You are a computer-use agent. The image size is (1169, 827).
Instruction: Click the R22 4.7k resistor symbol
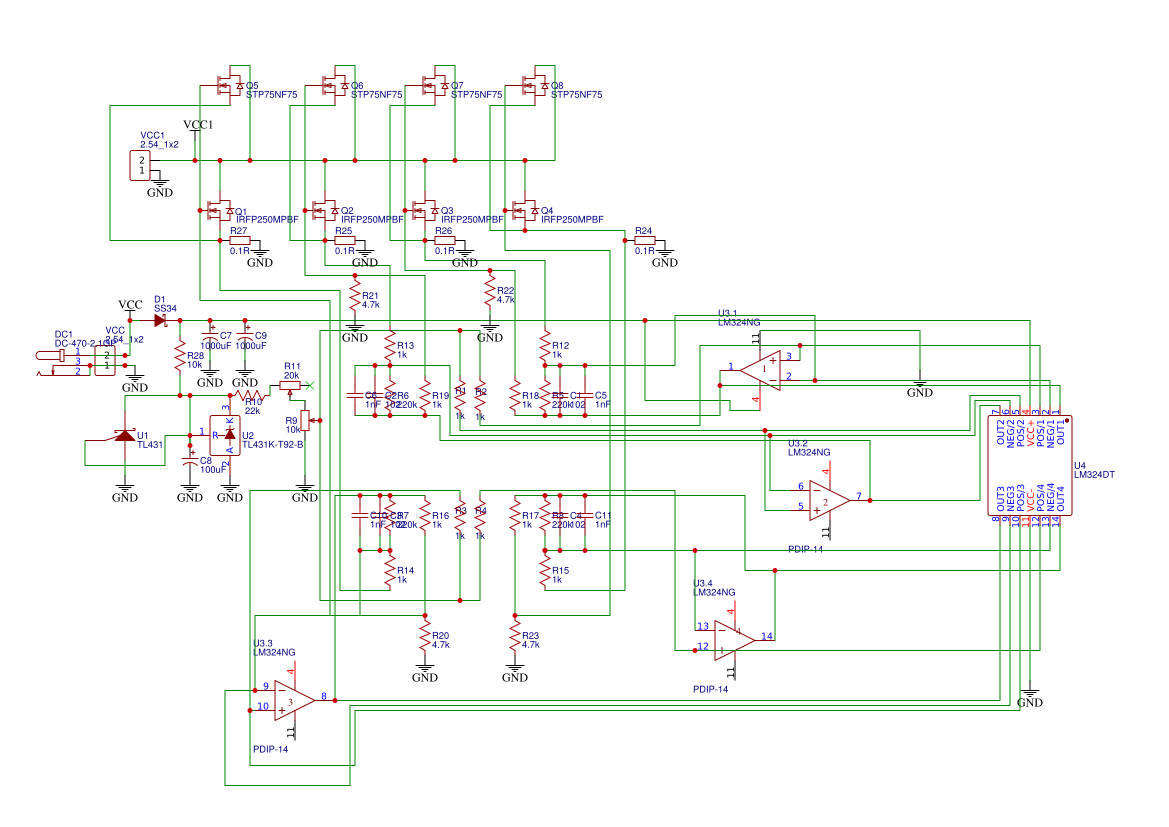tap(490, 292)
